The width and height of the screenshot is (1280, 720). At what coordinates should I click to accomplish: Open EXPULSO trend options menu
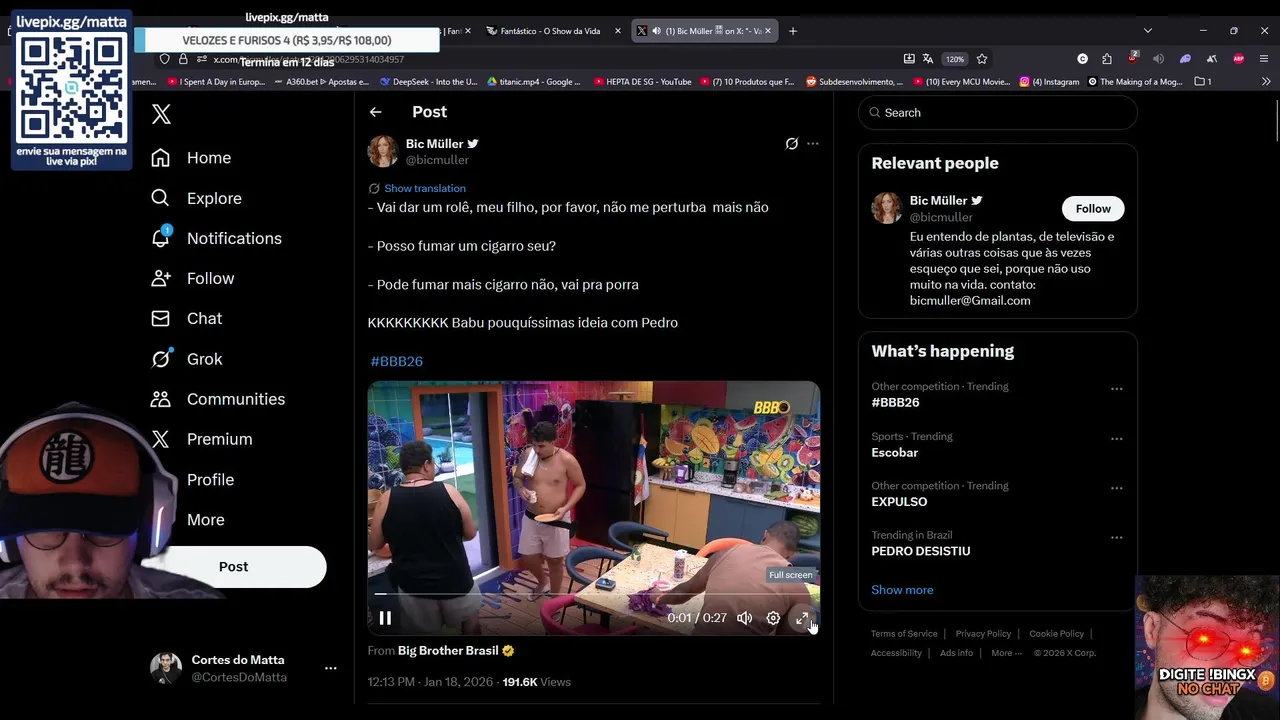1117,488
